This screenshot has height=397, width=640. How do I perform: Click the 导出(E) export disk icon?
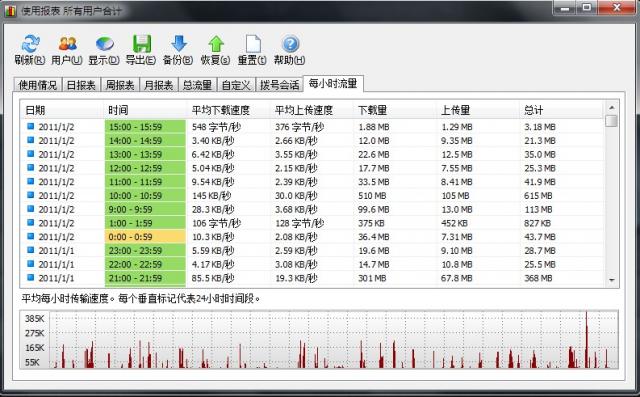click(x=142, y=44)
